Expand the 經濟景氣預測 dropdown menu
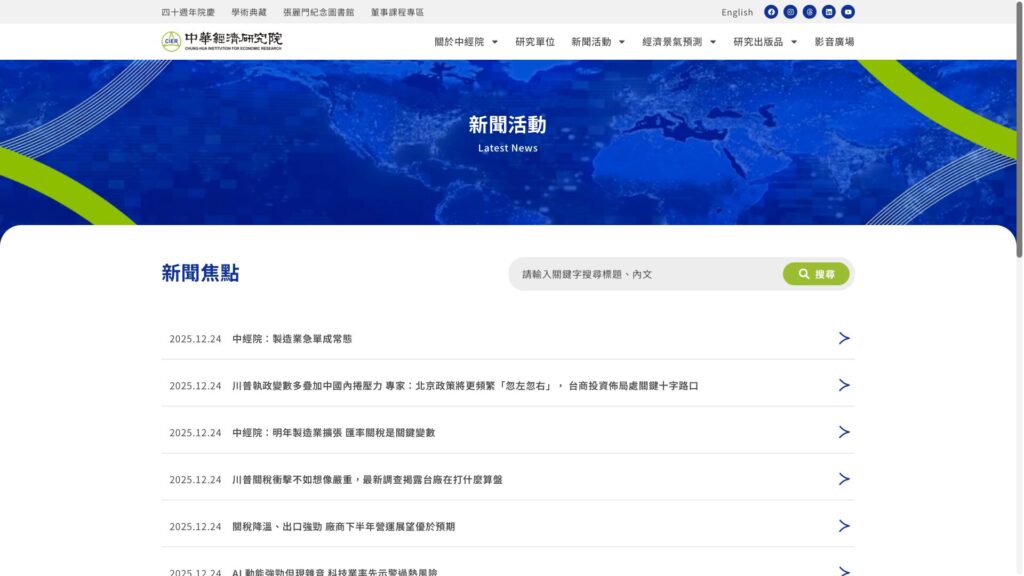The image size is (1024, 576). pyautogui.click(x=679, y=42)
